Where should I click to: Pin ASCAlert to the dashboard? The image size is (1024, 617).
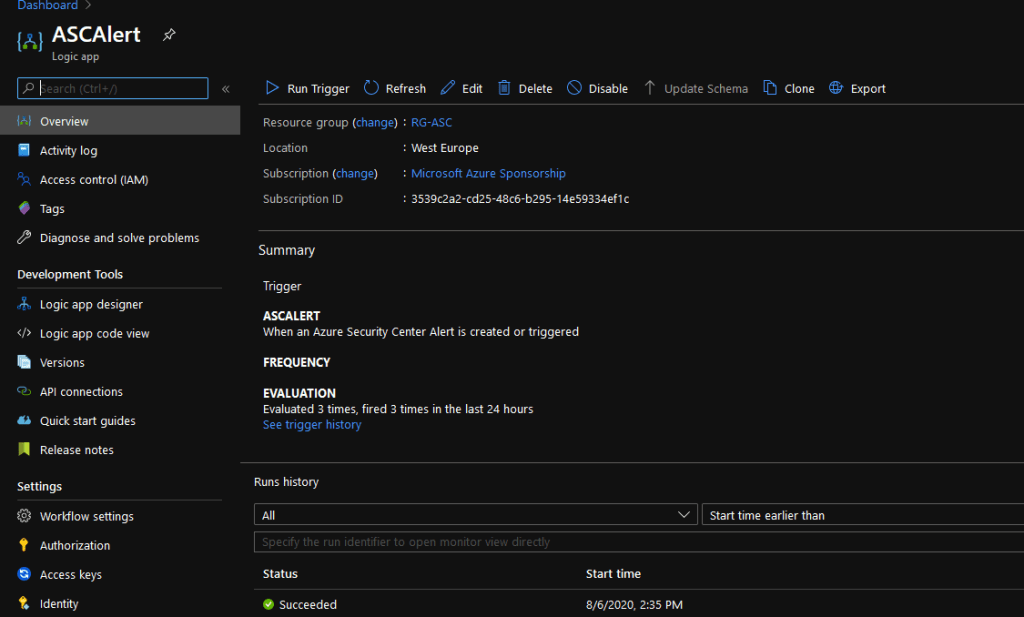click(169, 35)
